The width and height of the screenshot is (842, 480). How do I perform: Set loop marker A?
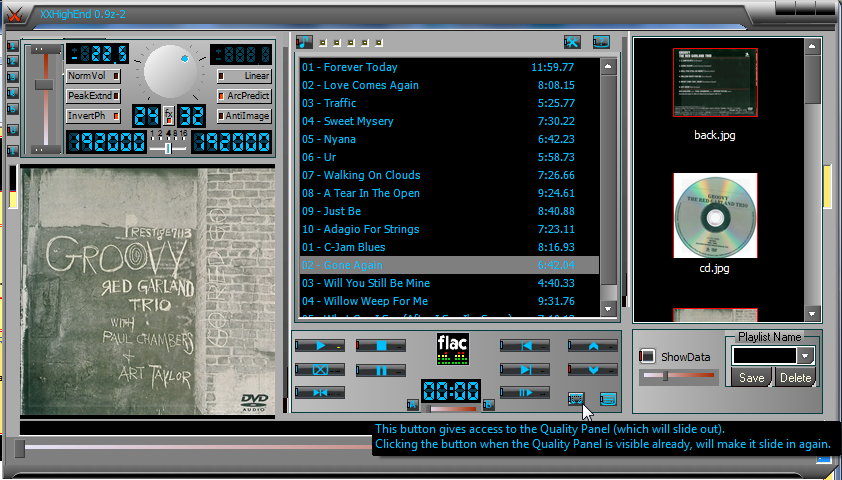pyautogui.click(x=412, y=405)
